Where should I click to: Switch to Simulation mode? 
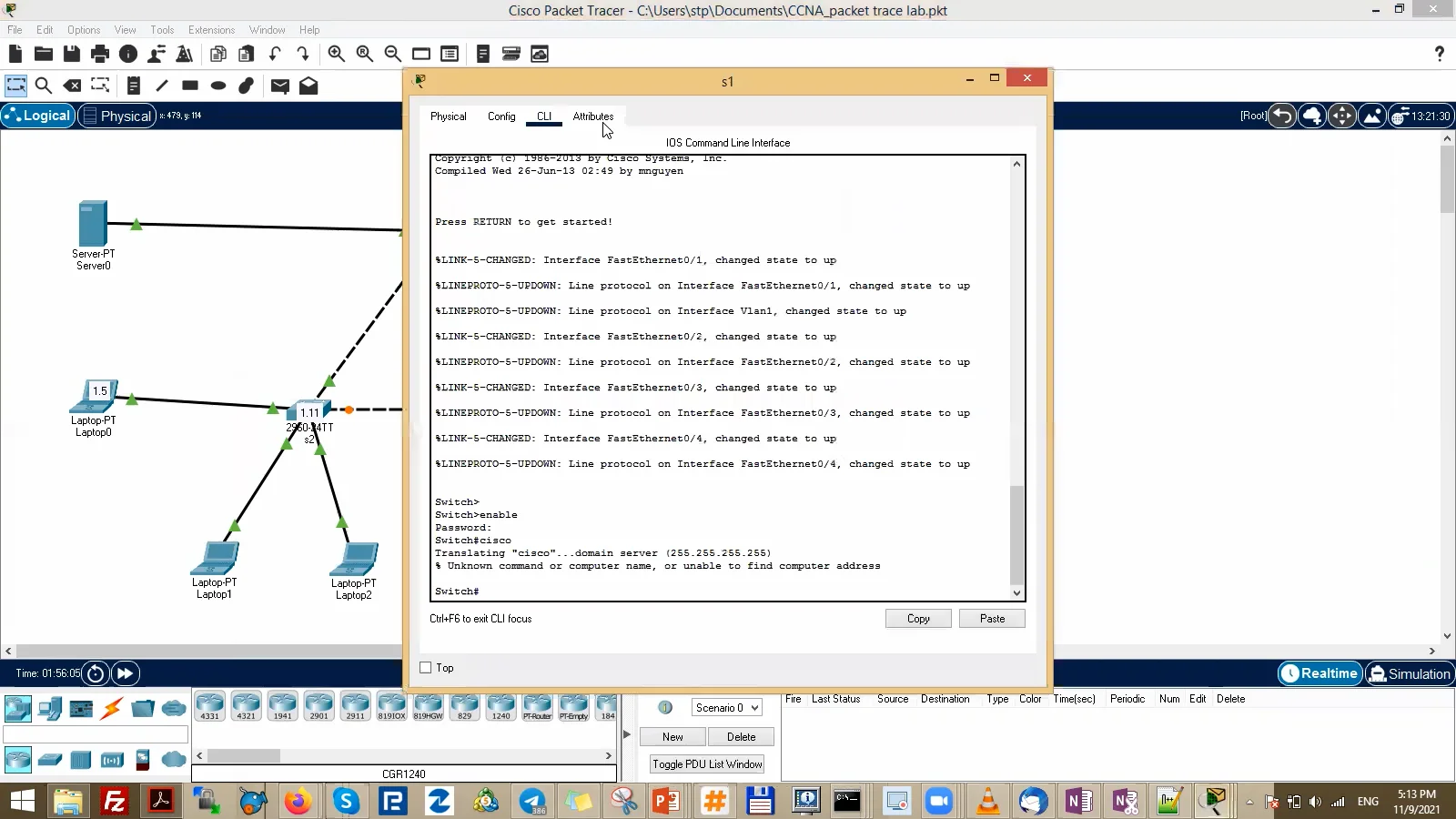1409,673
